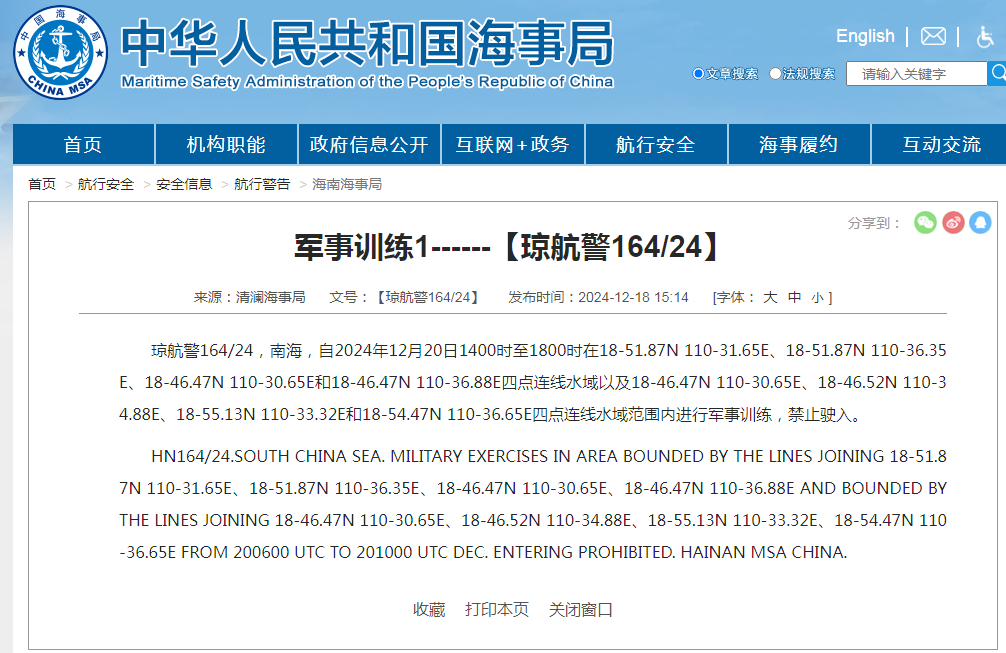This screenshot has height=653, width=1006.
Task: Set font size to 小
Action: 817,297
